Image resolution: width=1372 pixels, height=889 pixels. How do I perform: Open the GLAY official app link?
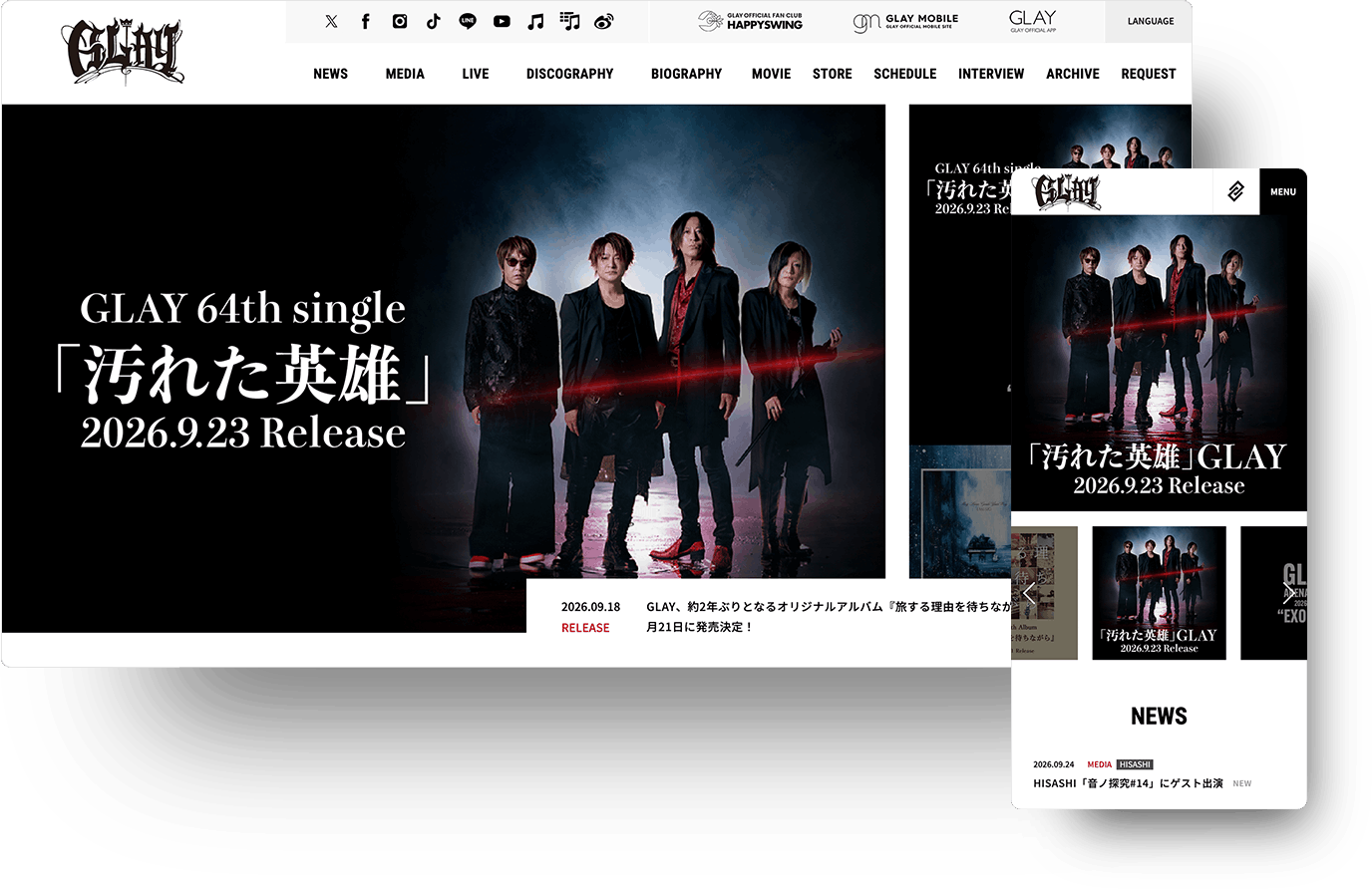point(1033,21)
